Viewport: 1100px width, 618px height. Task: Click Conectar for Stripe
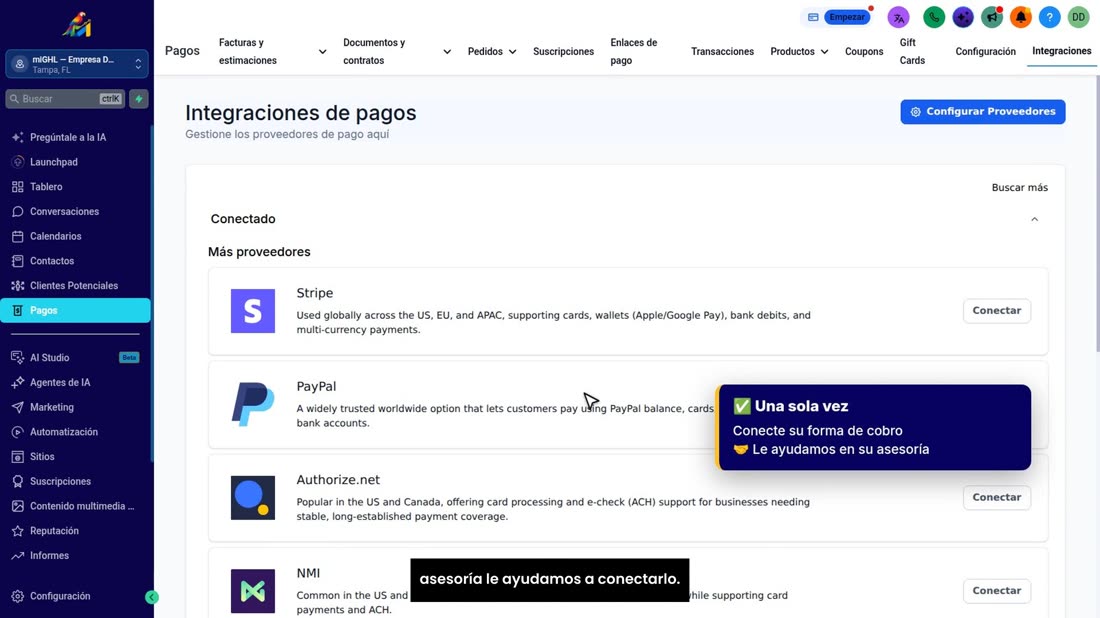(x=996, y=311)
